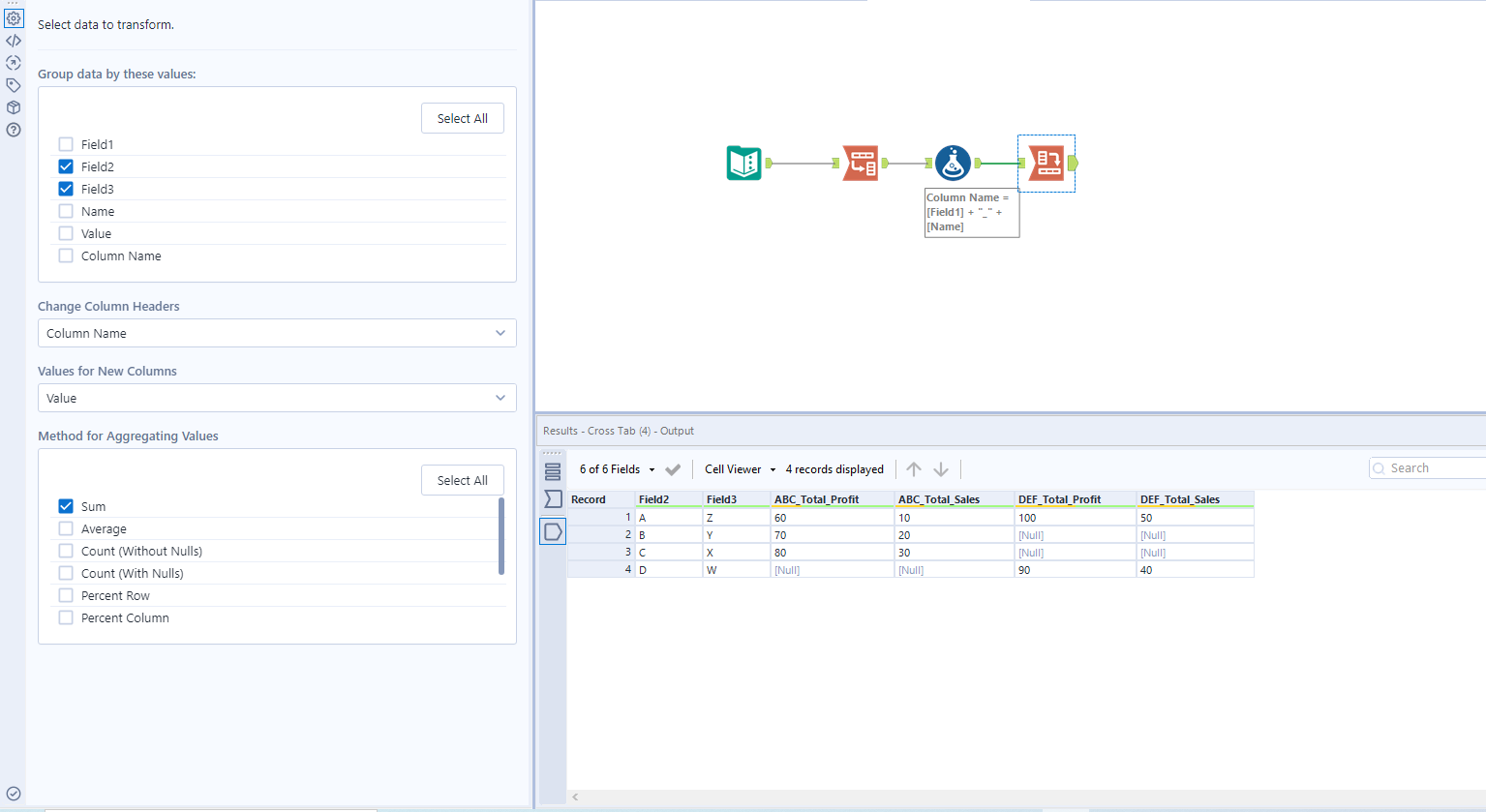Check the Field1 grouping checkbox
This screenshot has width=1486, height=812.
click(x=65, y=143)
